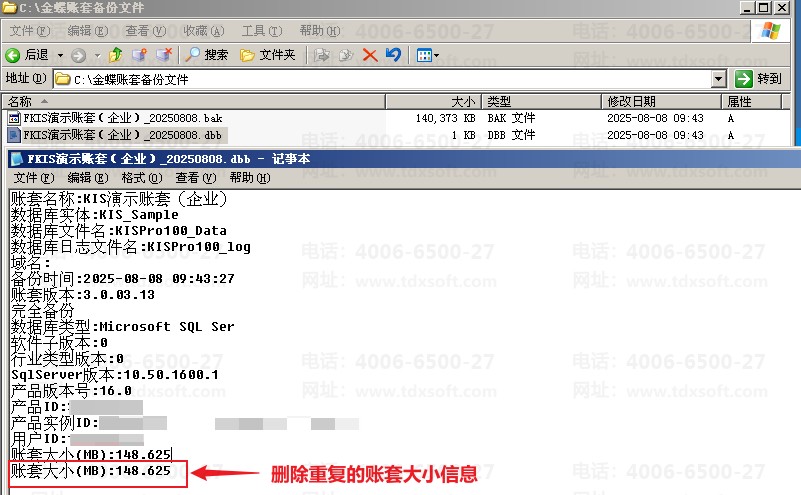
Task: Open Explorer's 查看(V) menu
Action: tap(146, 31)
